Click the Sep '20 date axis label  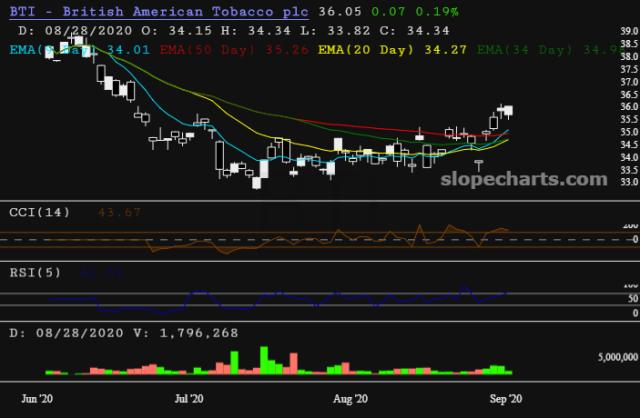[x=504, y=399]
